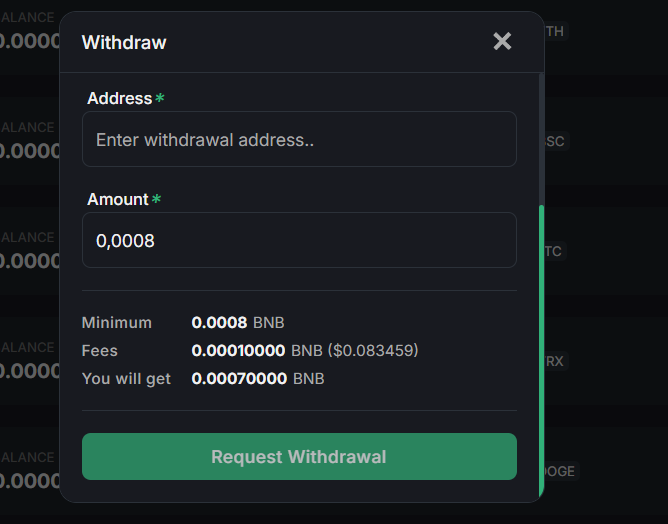Select the BTC network tag behind the dialog

tap(553, 251)
